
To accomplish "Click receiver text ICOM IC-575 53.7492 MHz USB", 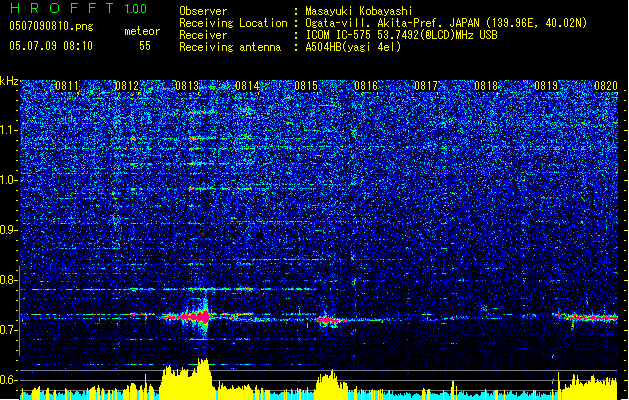I will [401, 35].
